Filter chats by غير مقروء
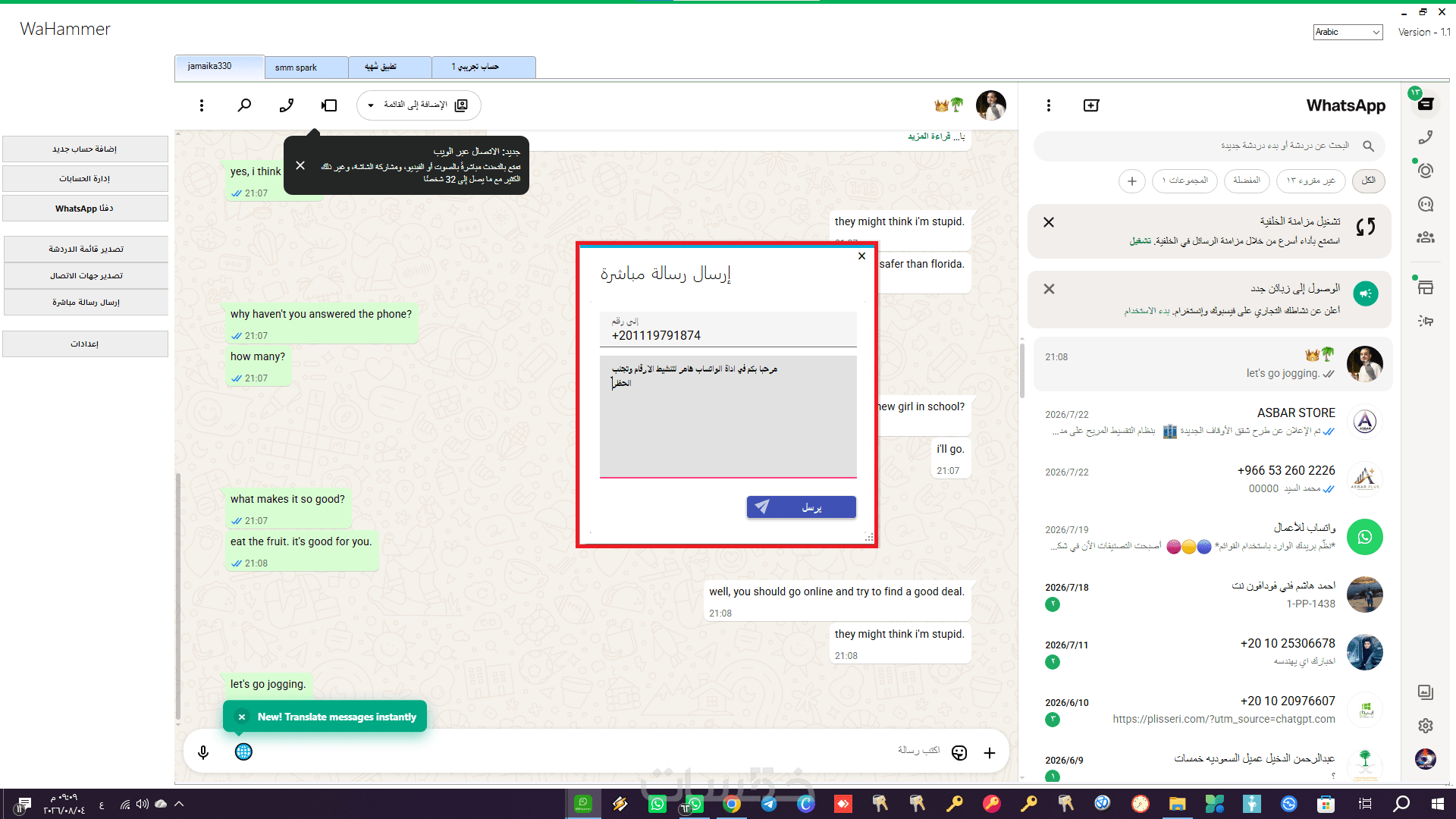The width and height of the screenshot is (1456, 819). click(1311, 180)
